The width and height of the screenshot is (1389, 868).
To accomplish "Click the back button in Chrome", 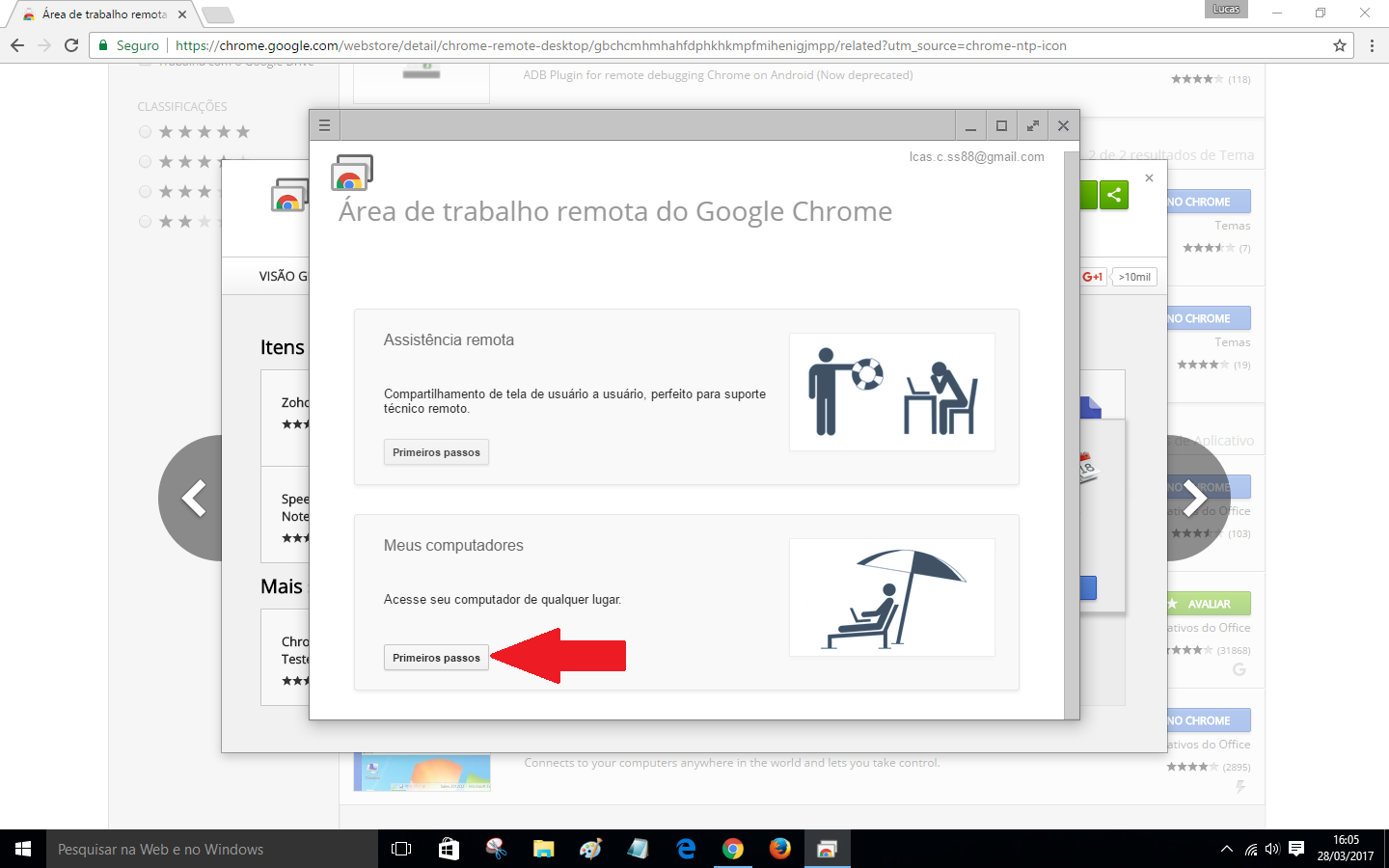I will pos(16,45).
